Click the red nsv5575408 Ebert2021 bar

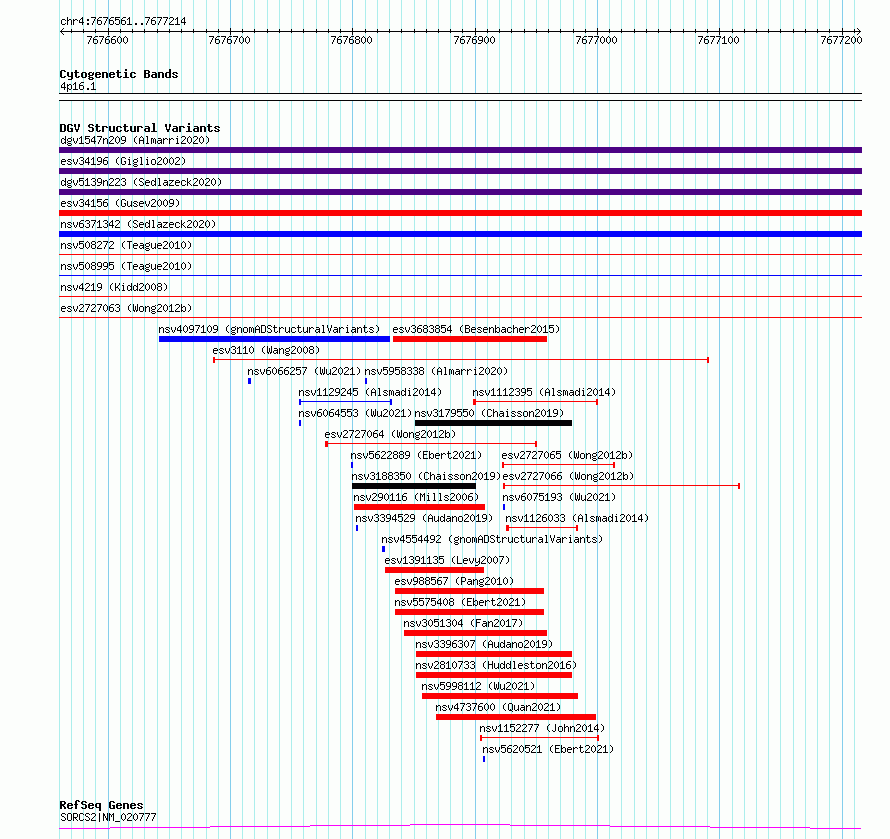(x=469, y=612)
